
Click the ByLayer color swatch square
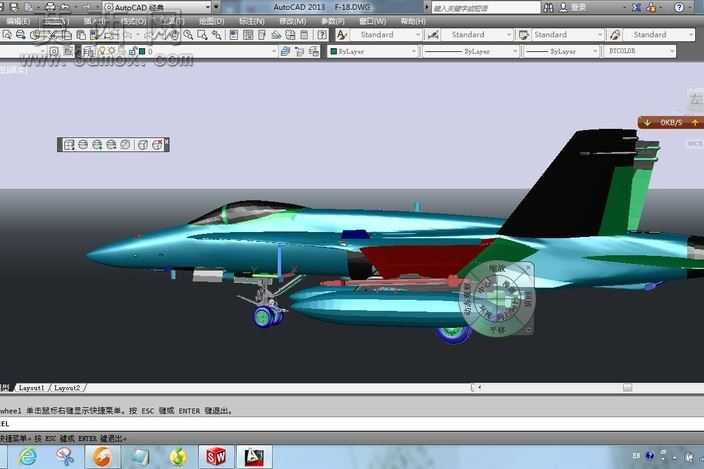click(x=334, y=52)
